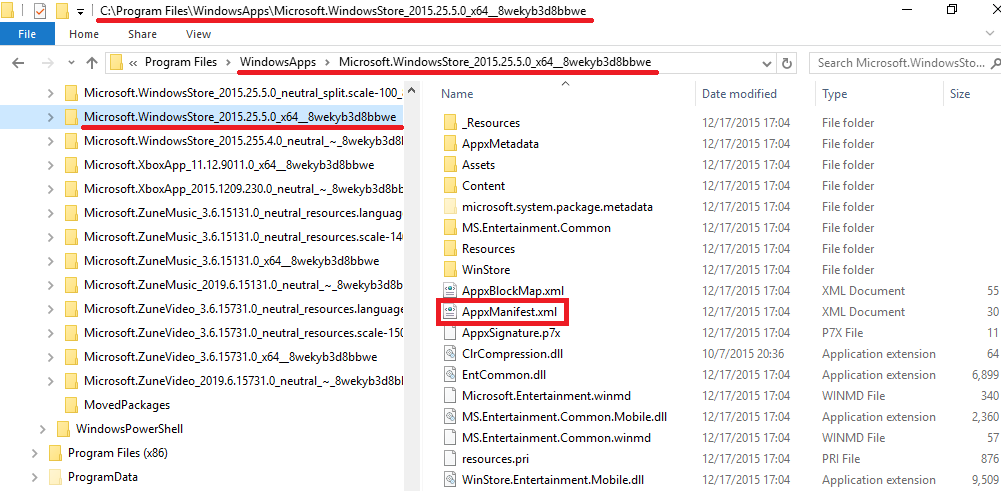This screenshot has width=1001, height=491.
Task: Sort by the Date modified column
Action: click(x=739, y=94)
